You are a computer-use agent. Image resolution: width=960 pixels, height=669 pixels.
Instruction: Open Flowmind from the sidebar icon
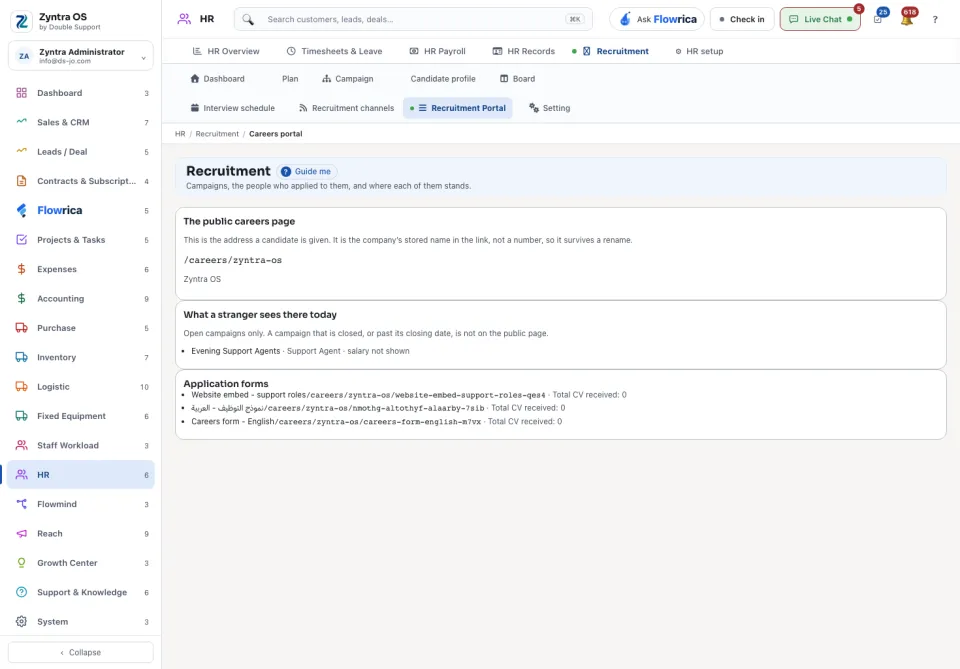21,504
